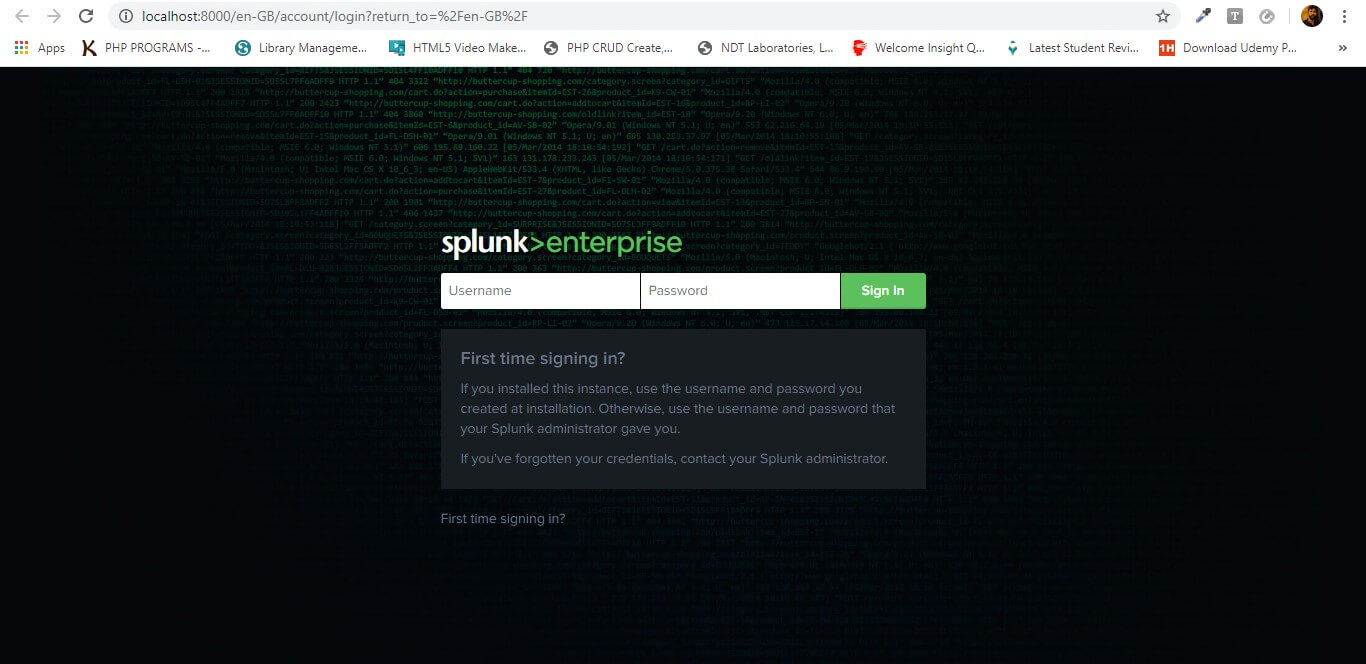Open the Chrome profile avatar
The height and width of the screenshot is (664, 1366).
(1311, 16)
